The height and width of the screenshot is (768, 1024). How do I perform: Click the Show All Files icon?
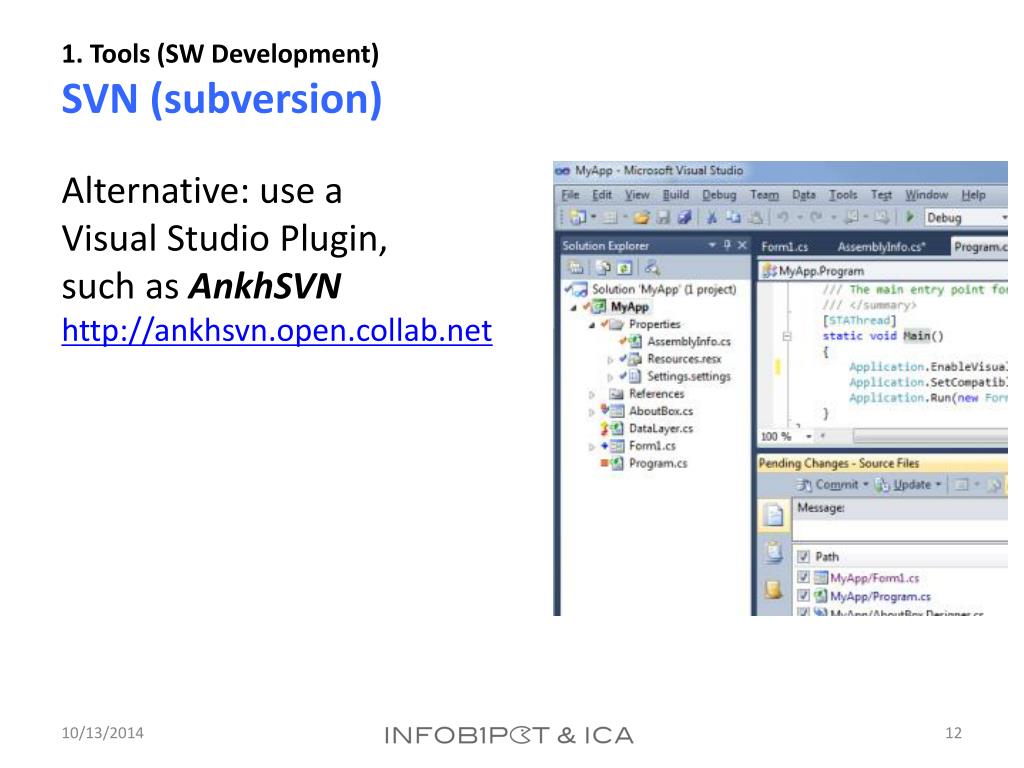pyautogui.click(x=603, y=267)
